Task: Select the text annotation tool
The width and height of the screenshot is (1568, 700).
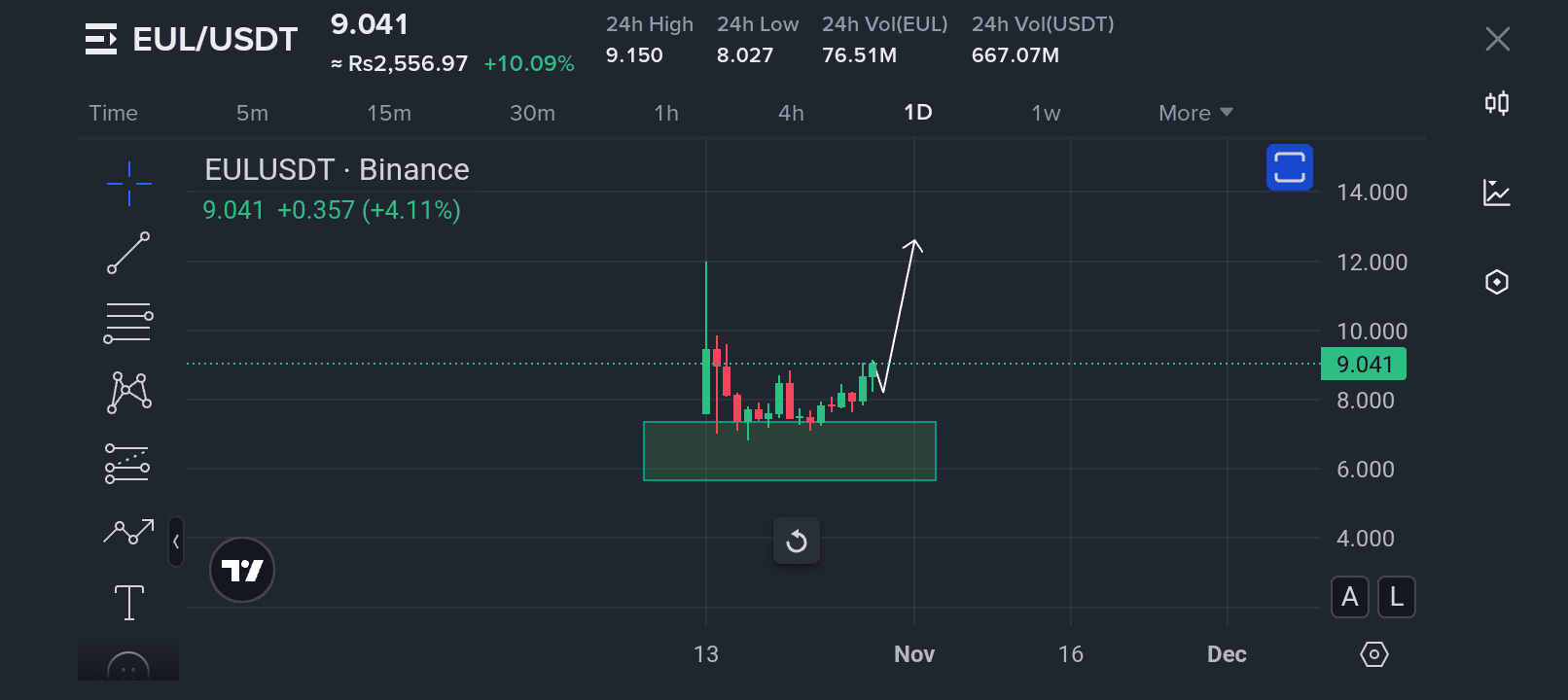Action: coord(128,602)
